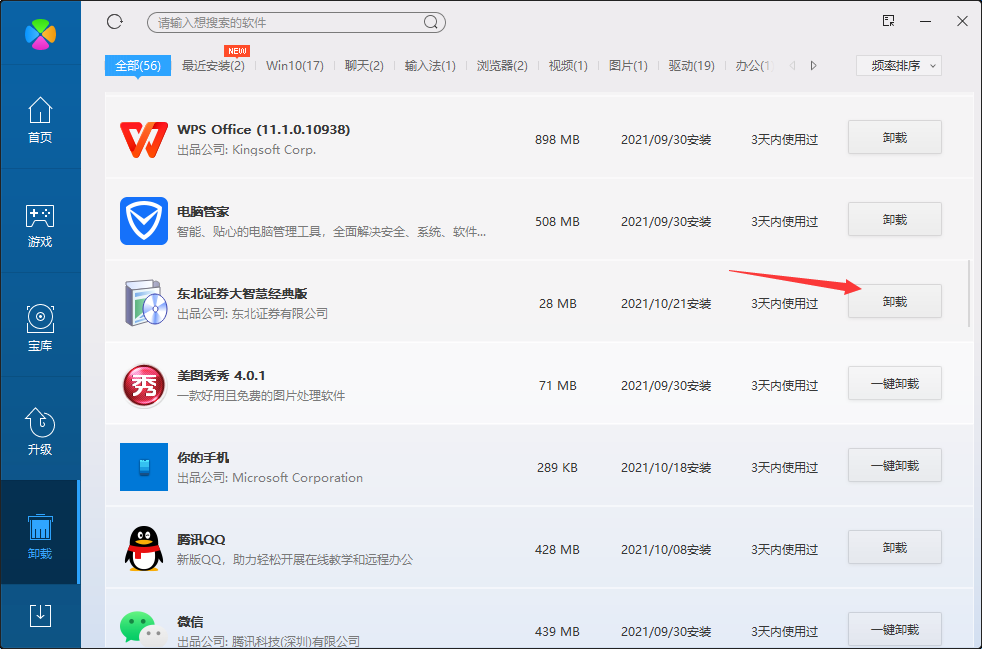The image size is (982, 649).
Task: Click the WPS Office (11.1.0.10938) title
Action: point(264,130)
